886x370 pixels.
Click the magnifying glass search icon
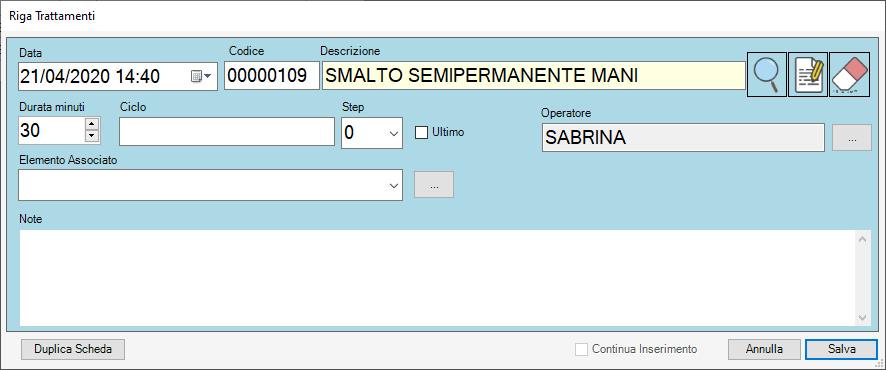click(x=767, y=75)
